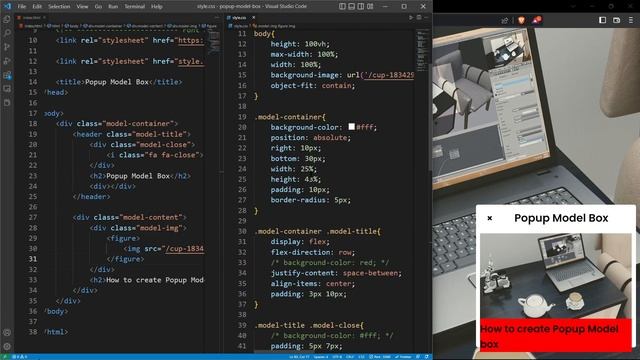Screen dimensions: 640x360
Task: Switch to the index.html editor tab
Action: coord(31,18)
